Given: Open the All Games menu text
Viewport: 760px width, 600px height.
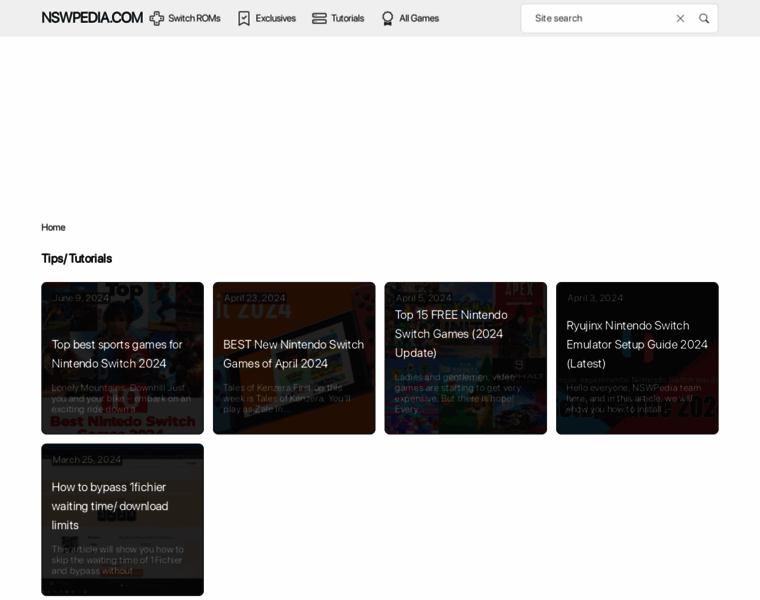Looking at the screenshot, I should coord(419,18).
